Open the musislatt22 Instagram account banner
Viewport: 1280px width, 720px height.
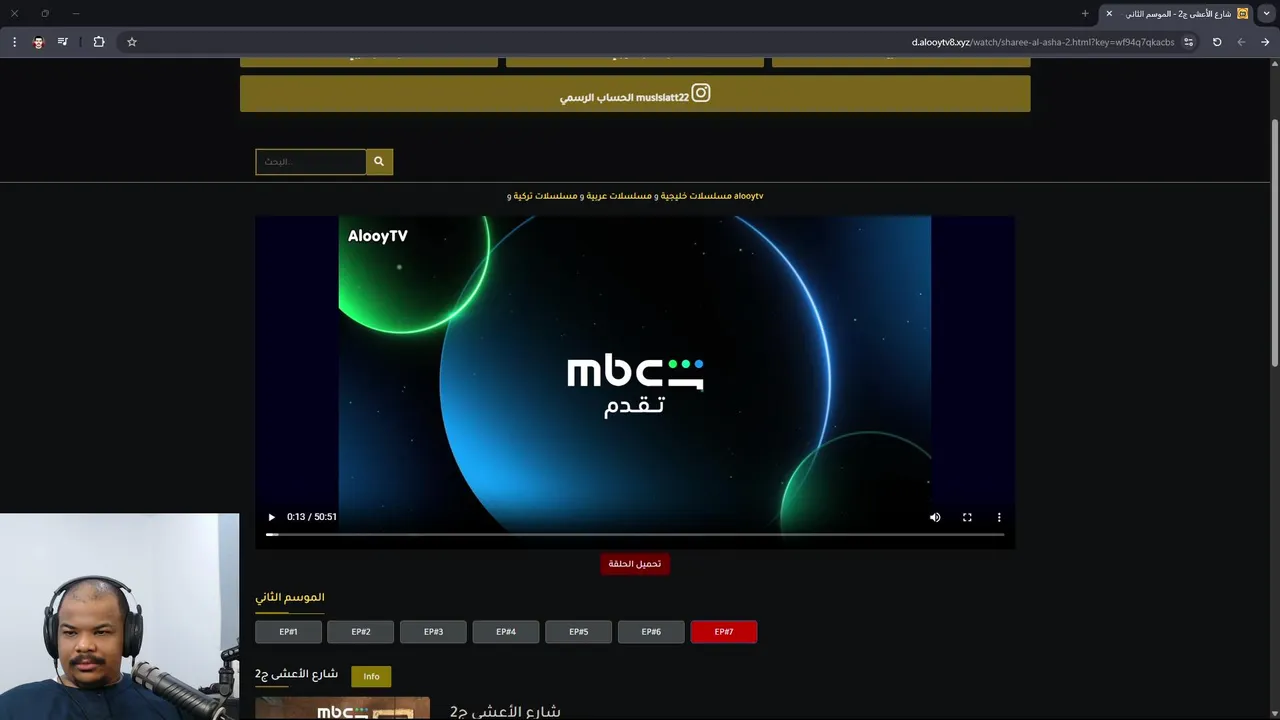(x=635, y=94)
